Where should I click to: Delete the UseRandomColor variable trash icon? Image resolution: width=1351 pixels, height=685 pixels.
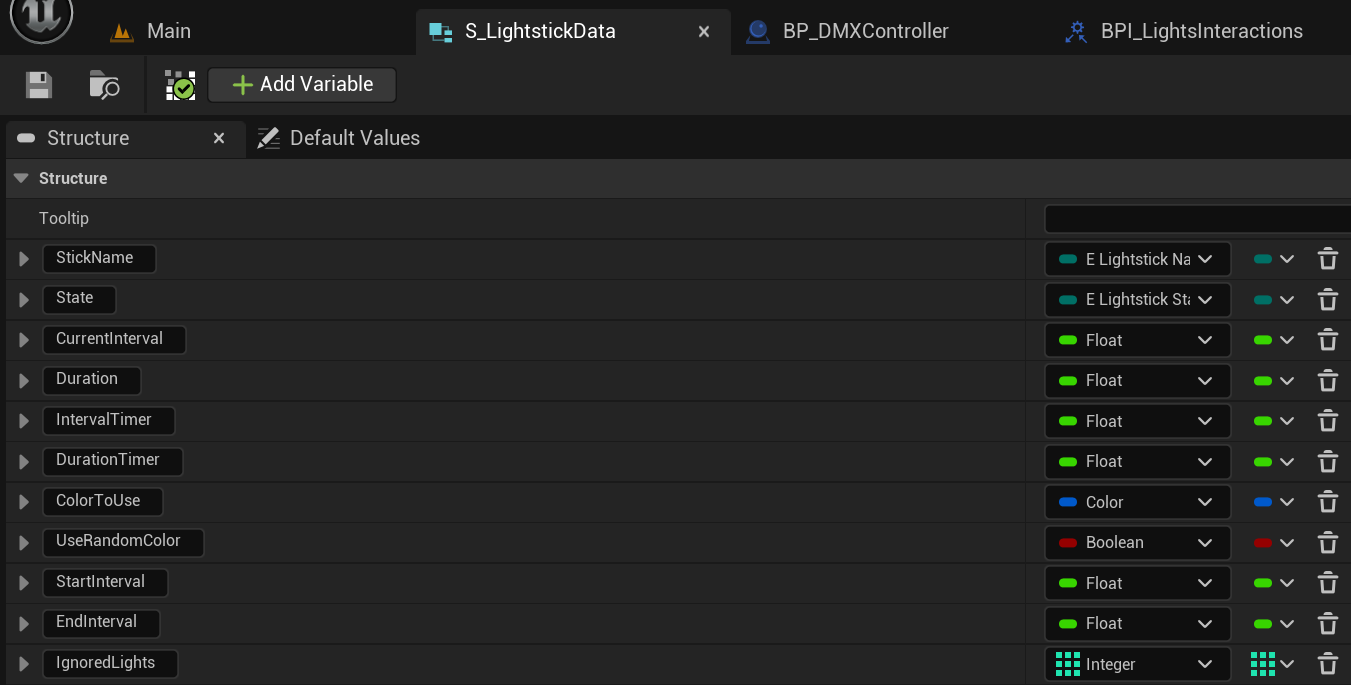coord(1327,543)
